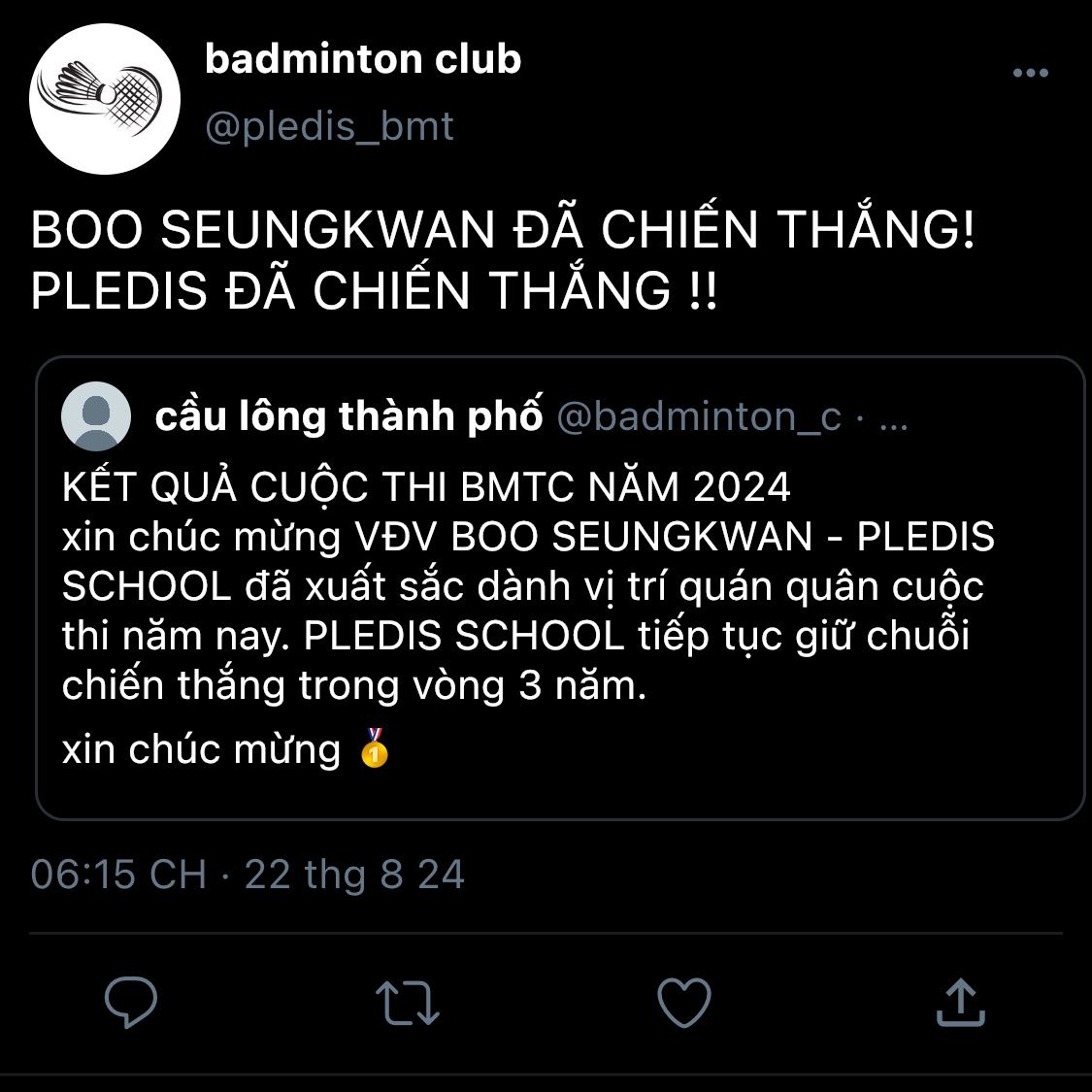The width and height of the screenshot is (1092, 1092).
Task: Tap the BOO SEUNGKWAN ĐÃ CHIẾN THẮNG text line
Action: click(503, 229)
